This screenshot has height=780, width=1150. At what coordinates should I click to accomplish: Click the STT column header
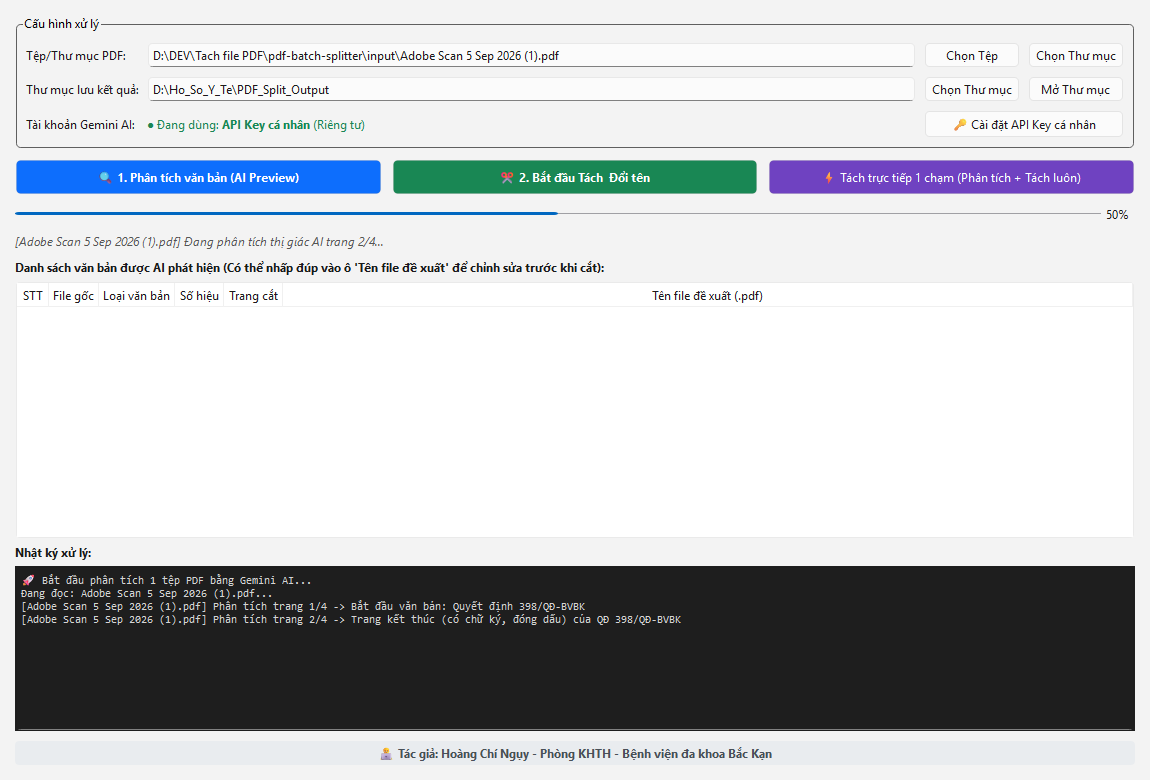tap(32, 295)
